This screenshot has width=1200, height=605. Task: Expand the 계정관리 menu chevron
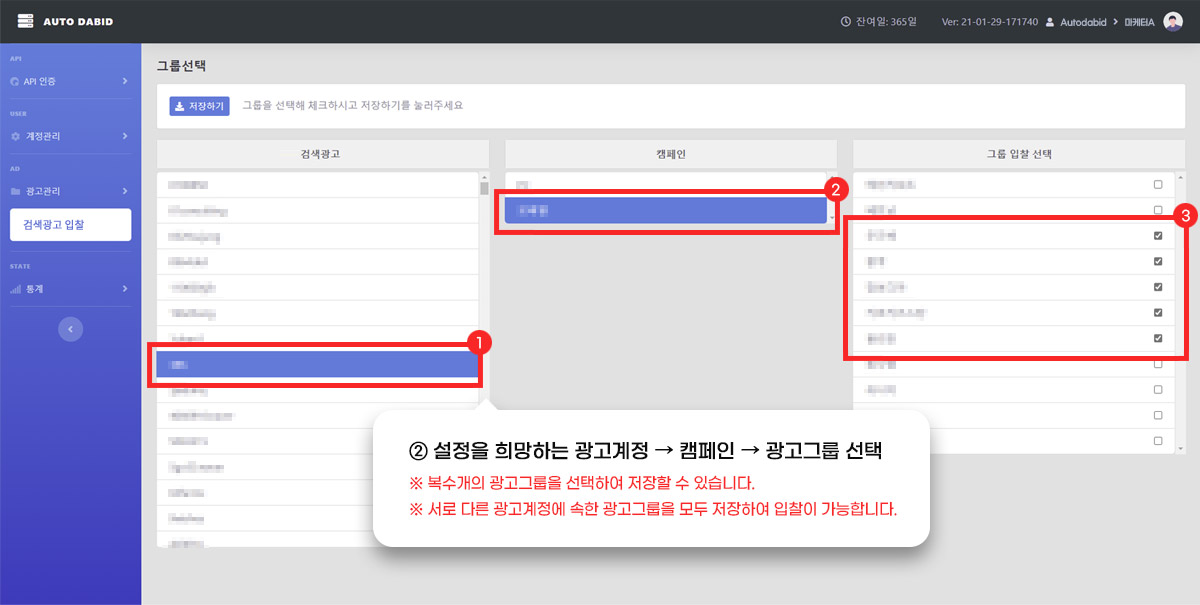point(124,136)
